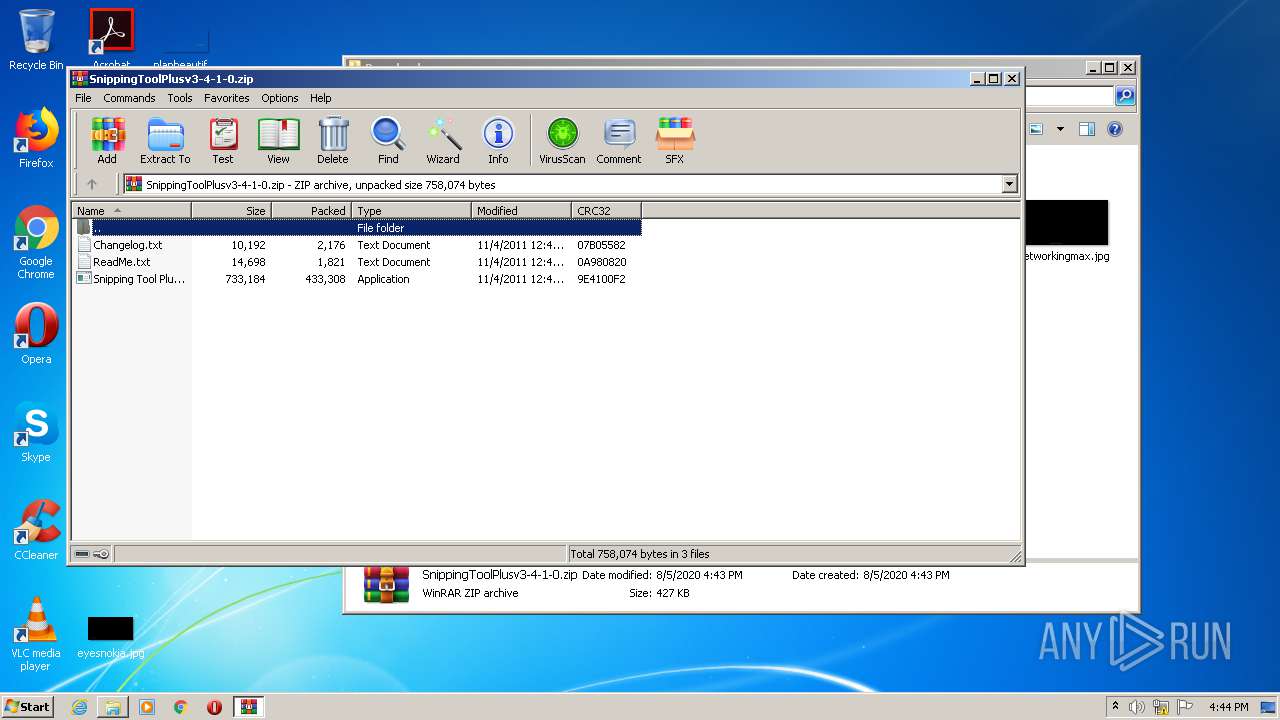Go up one level with arrow icon
This screenshot has height=720, width=1280.
coord(92,184)
